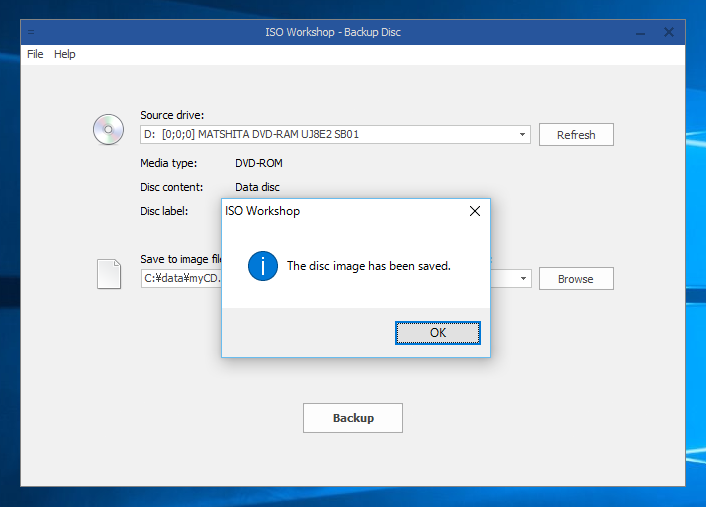Close the ISO Workshop message dialog
Screen dimensions: 706x507
coord(475,211)
